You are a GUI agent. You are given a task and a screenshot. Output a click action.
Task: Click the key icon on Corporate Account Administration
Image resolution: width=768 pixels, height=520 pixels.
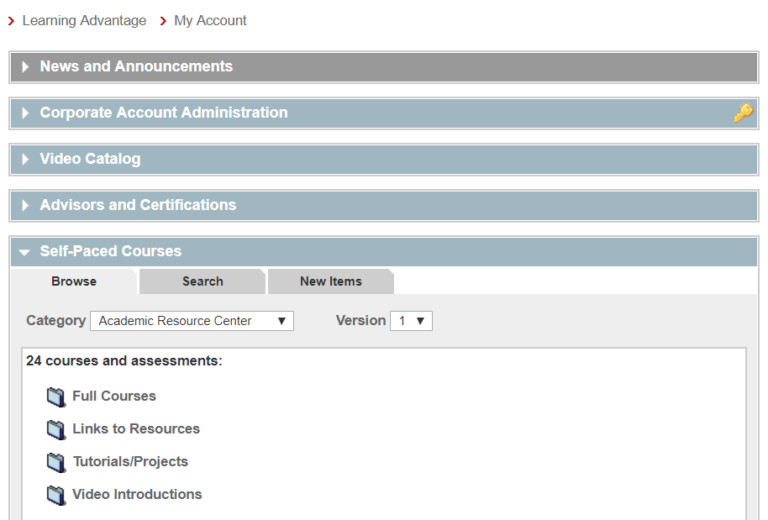coord(743,113)
